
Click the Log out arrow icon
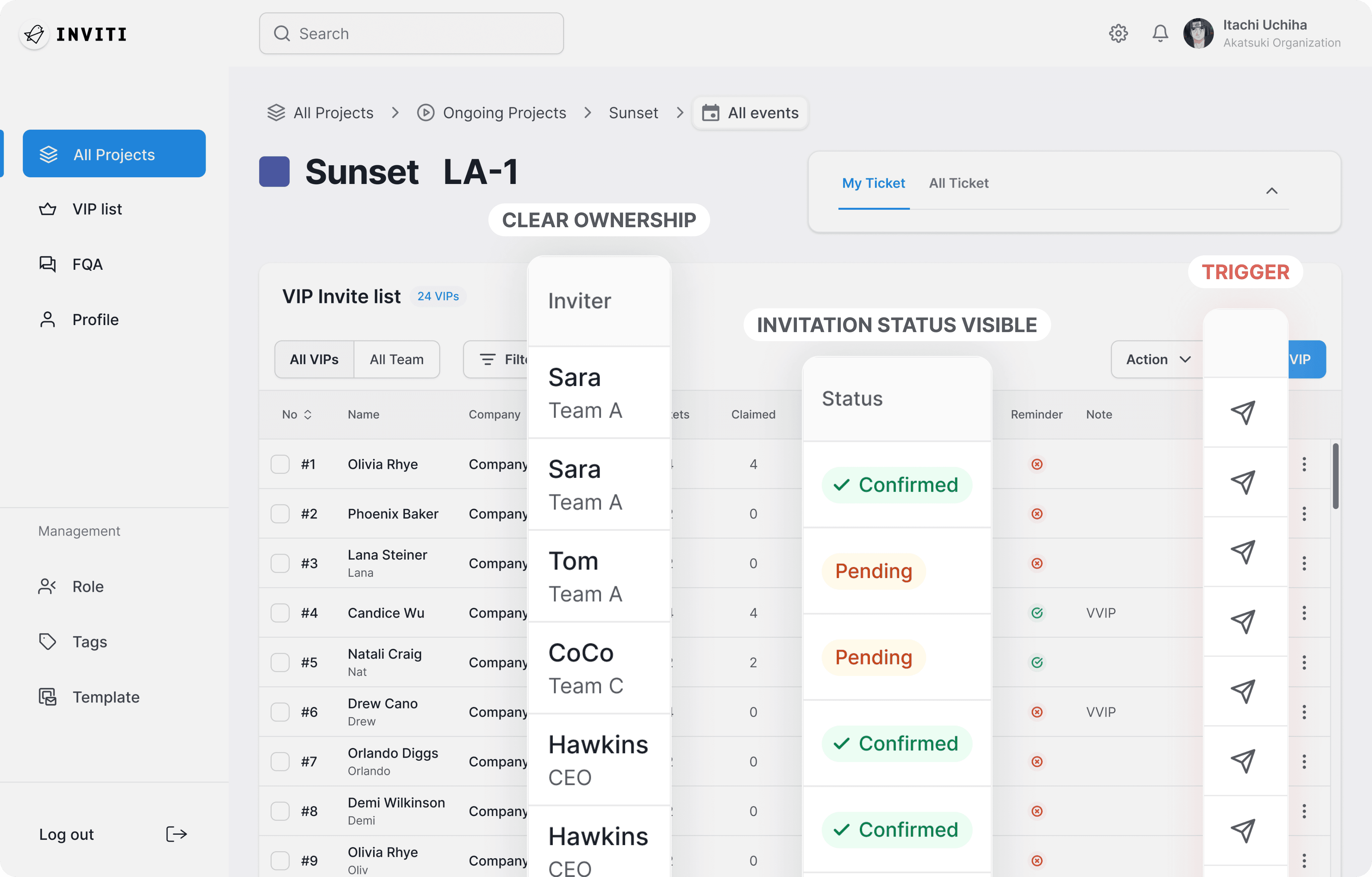click(x=176, y=834)
